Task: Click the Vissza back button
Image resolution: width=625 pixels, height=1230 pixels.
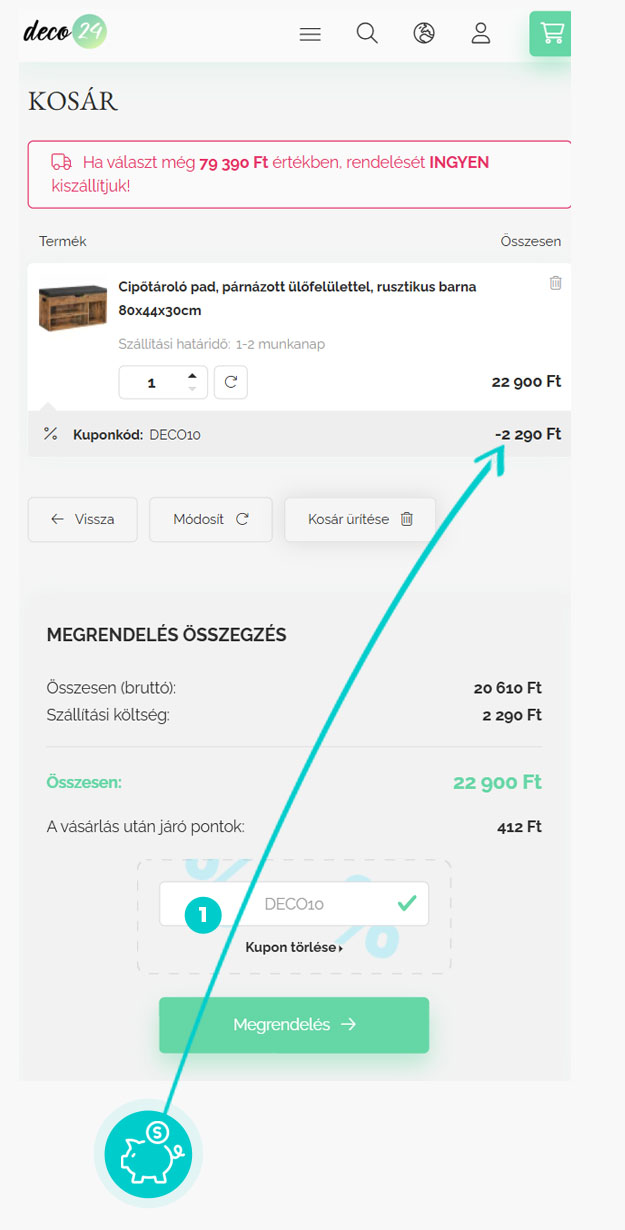Action: click(x=83, y=519)
